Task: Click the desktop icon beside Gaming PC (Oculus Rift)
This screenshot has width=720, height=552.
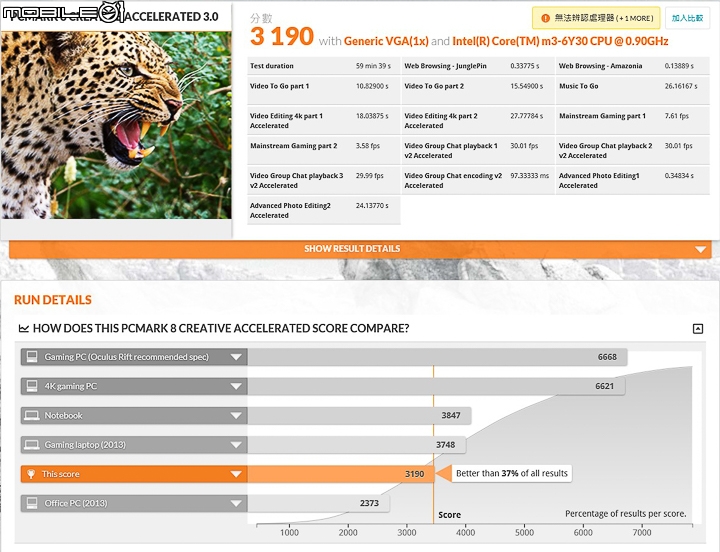Action: coord(32,357)
